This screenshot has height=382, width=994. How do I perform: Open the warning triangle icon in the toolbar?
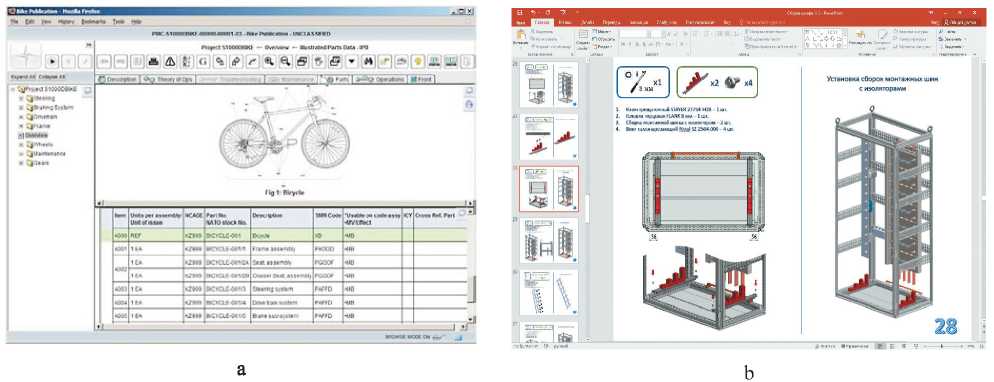[x=170, y=61]
